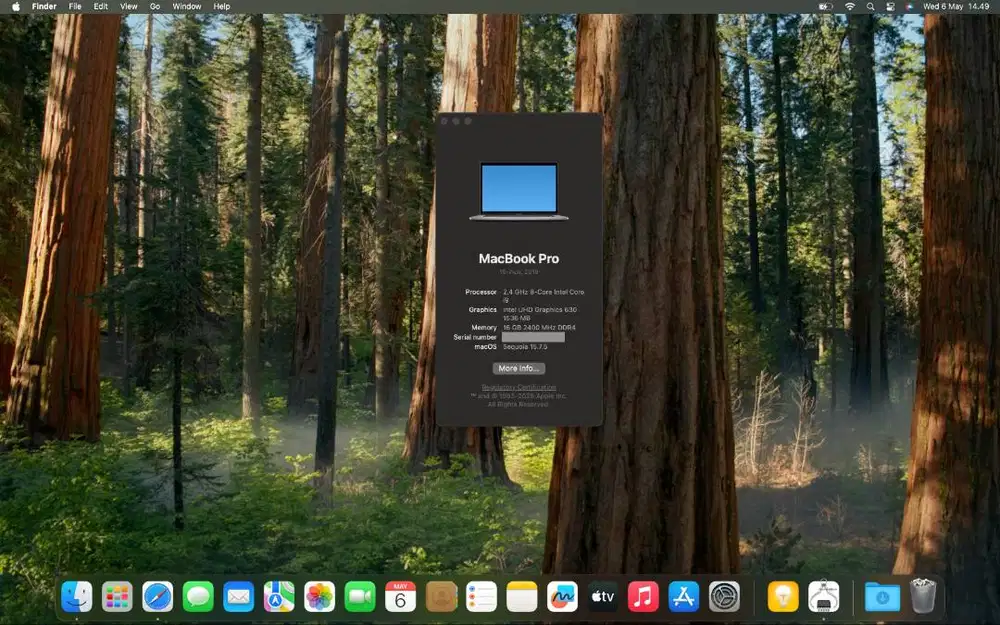Open the Trash in the Dock
Screen dimensions: 1000x625
tap(923, 596)
